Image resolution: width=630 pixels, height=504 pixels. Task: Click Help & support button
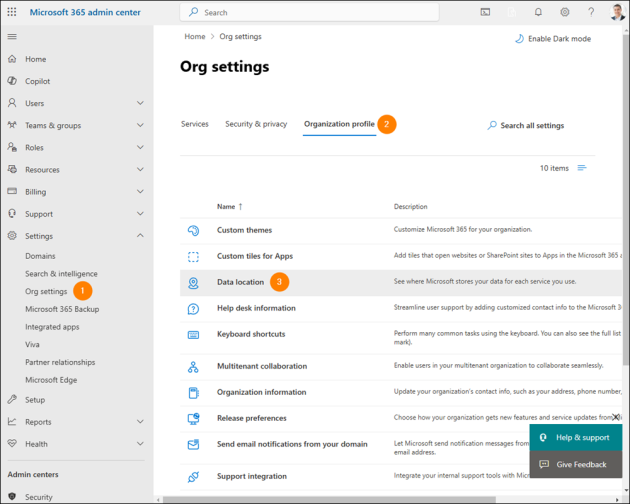coord(576,437)
